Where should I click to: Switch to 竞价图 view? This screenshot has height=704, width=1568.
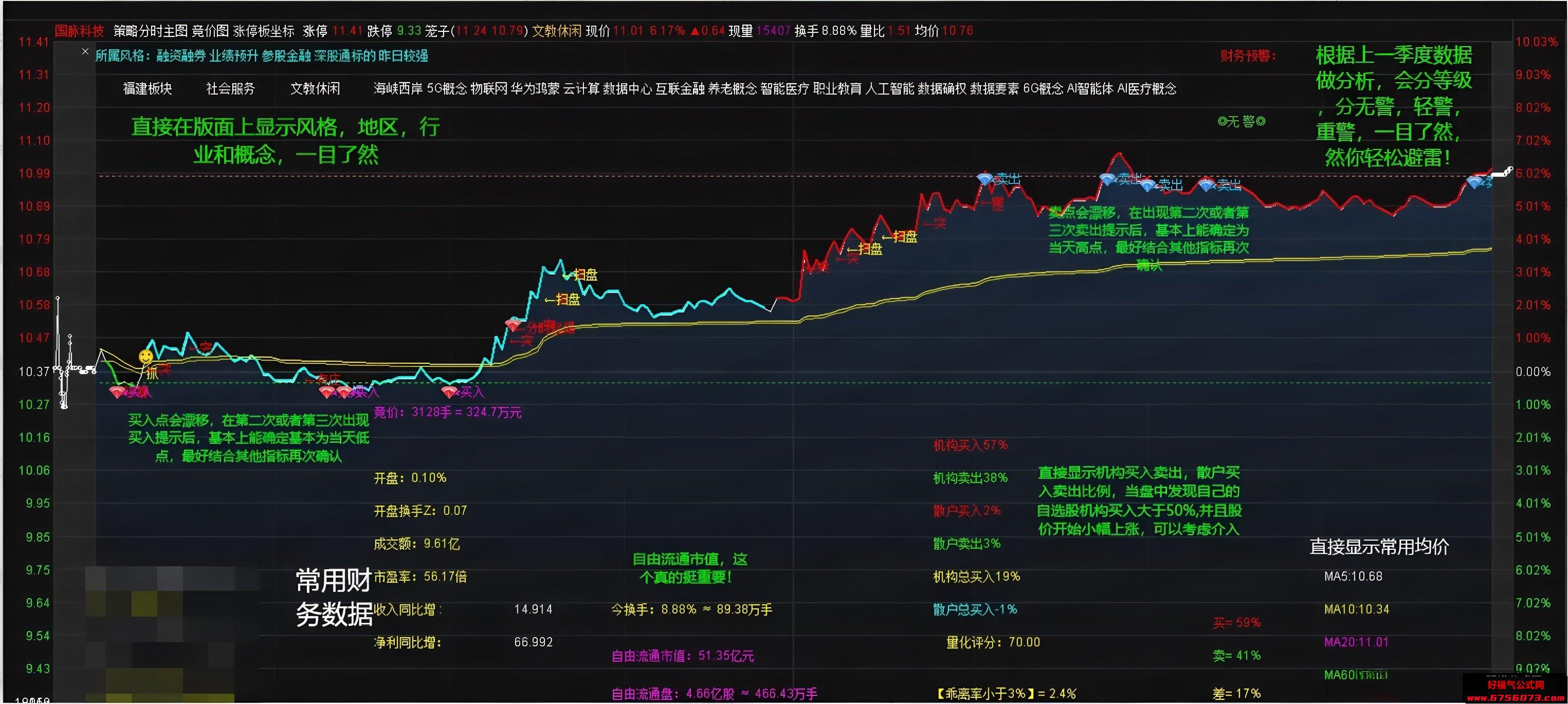[x=210, y=31]
